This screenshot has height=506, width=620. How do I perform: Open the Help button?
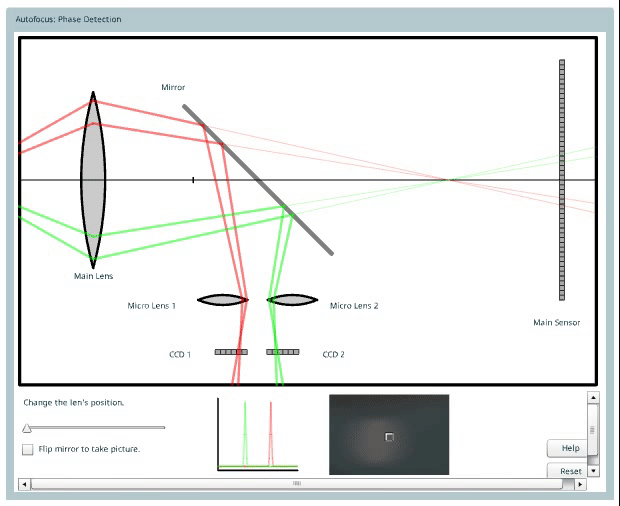[x=567, y=448]
